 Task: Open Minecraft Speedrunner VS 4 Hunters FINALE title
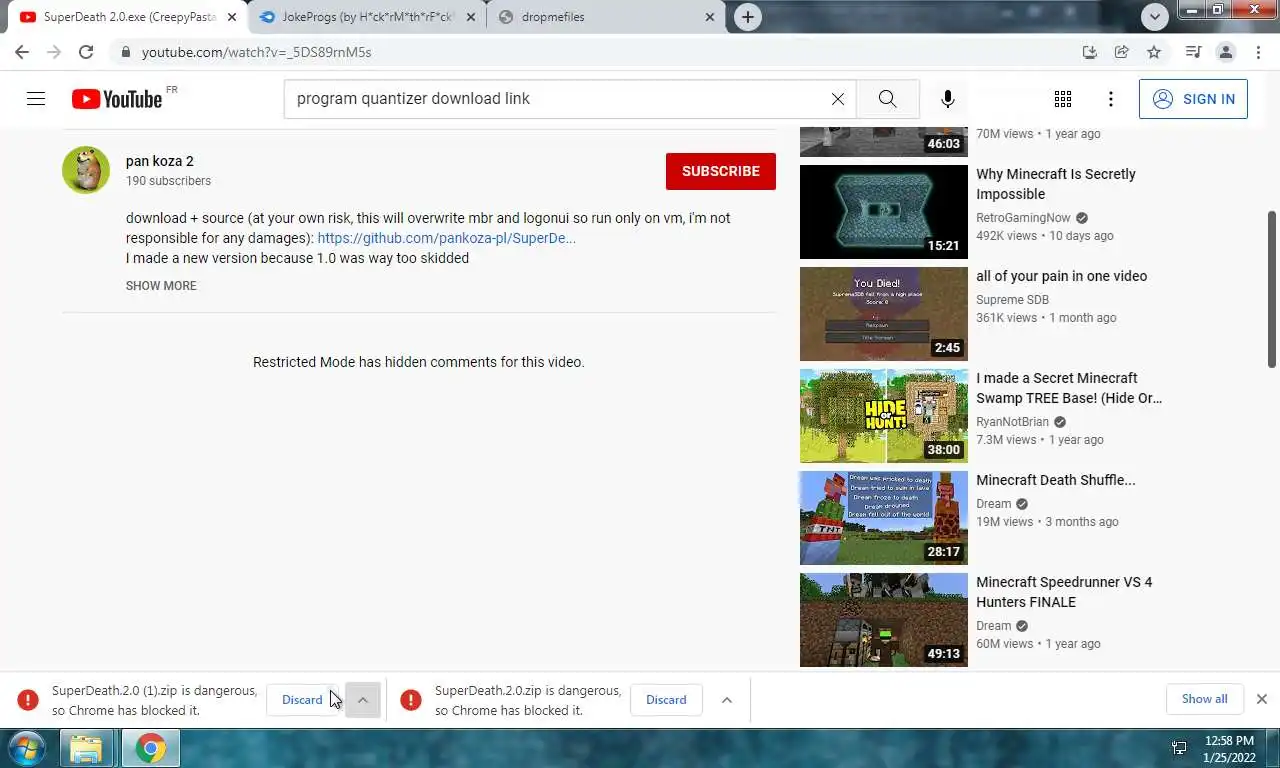(1064, 592)
